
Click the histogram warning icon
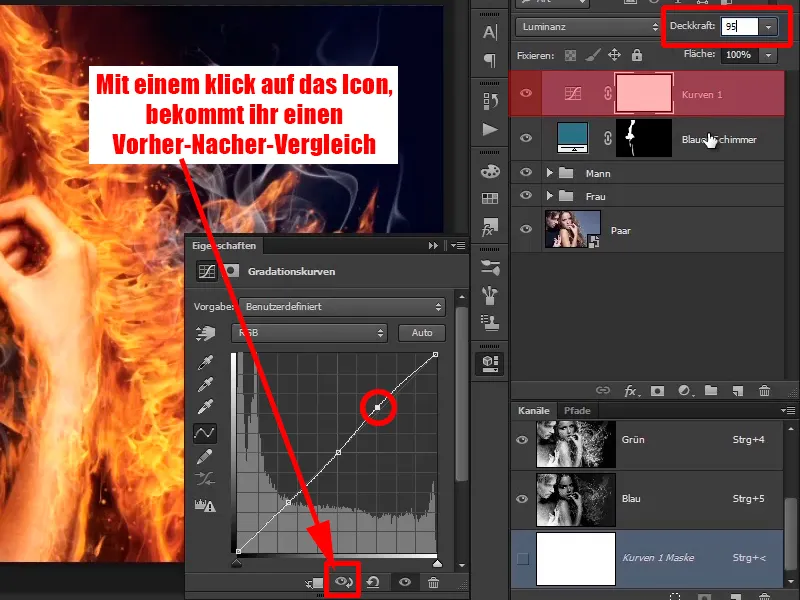pyautogui.click(x=205, y=505)
